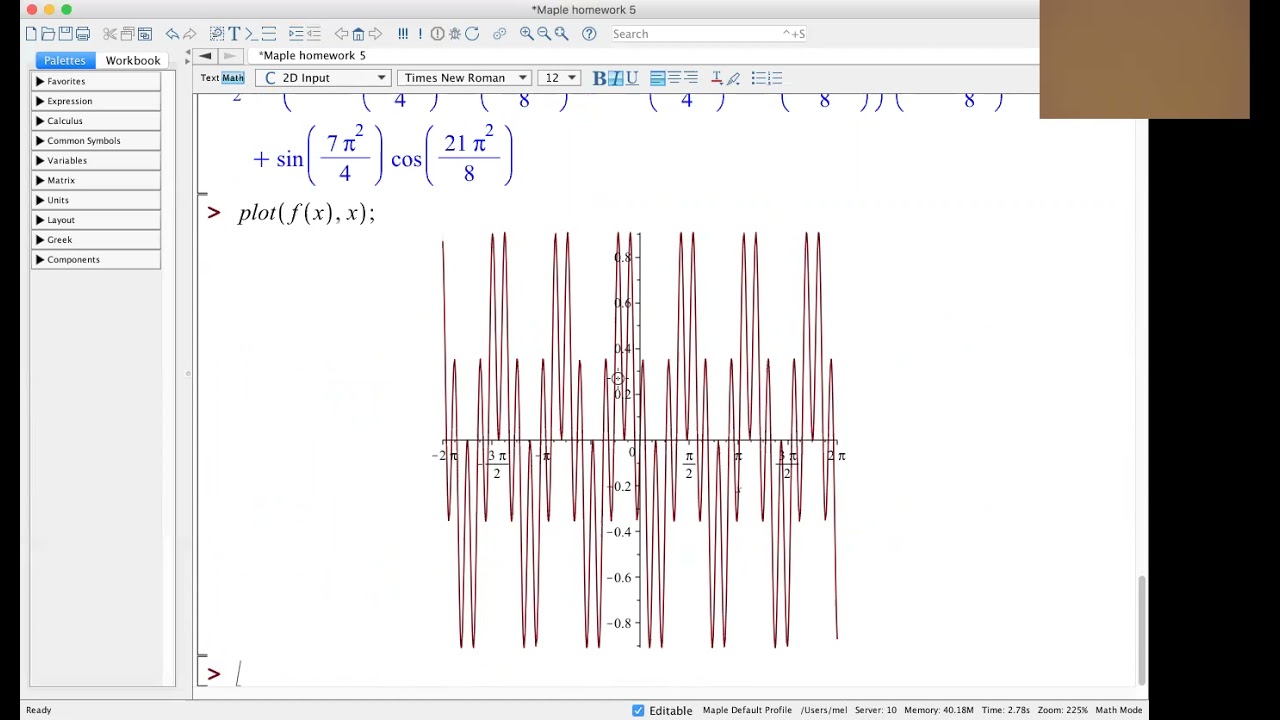
Task: Open help with the question mark icon
Action: pos(589,34)
